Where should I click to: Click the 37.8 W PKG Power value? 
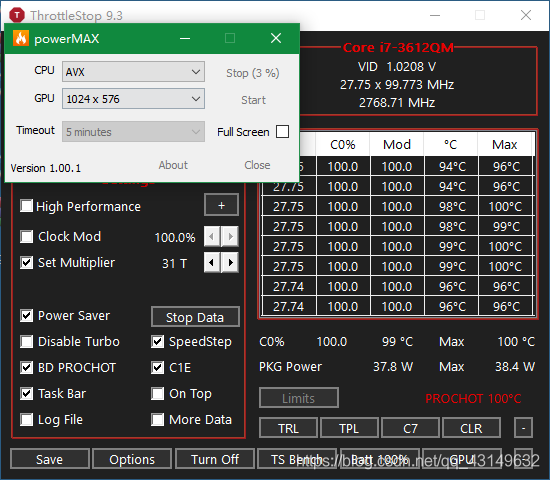pos(393,367)
